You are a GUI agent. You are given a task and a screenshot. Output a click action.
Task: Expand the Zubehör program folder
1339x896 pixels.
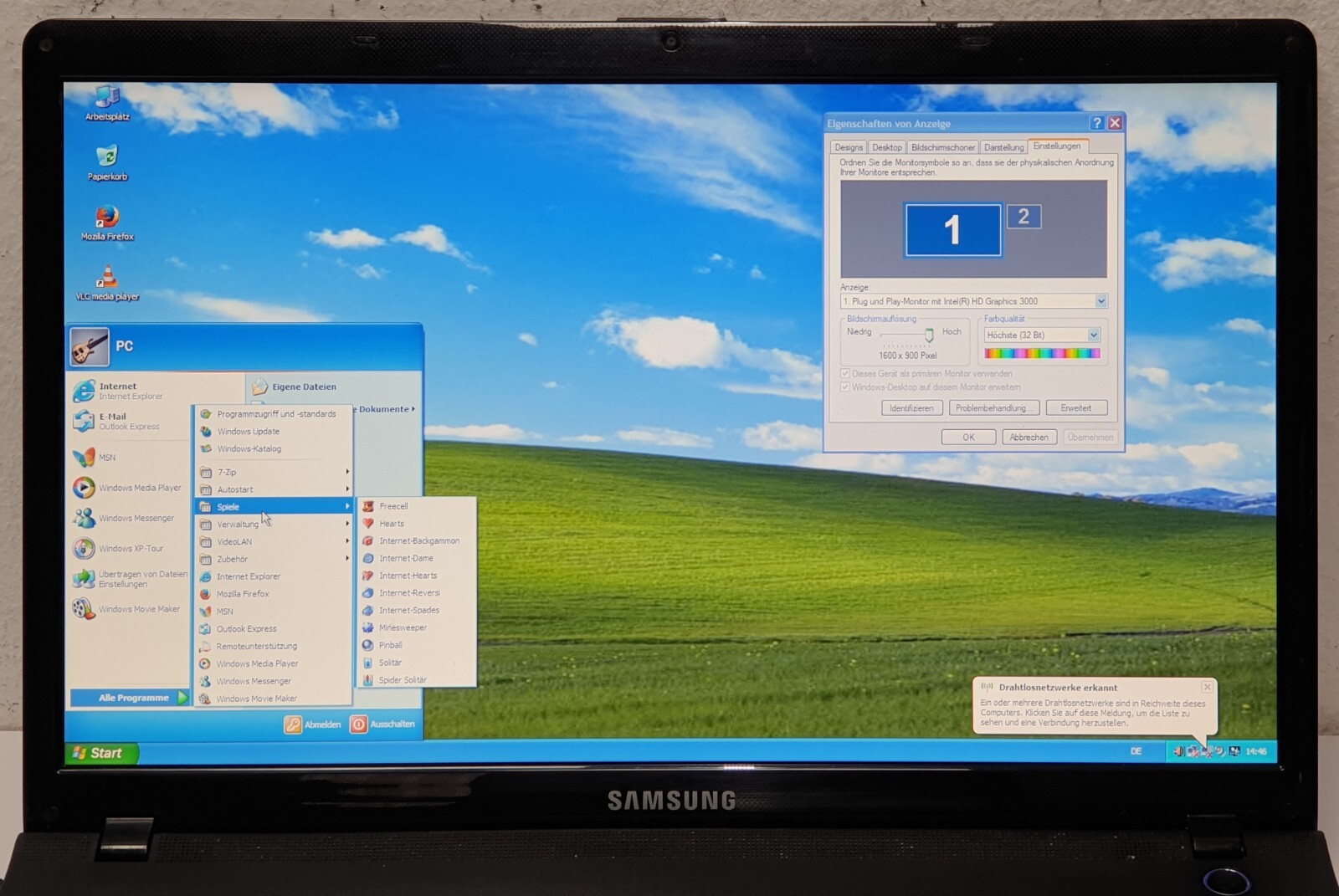[x=274, y=559]
